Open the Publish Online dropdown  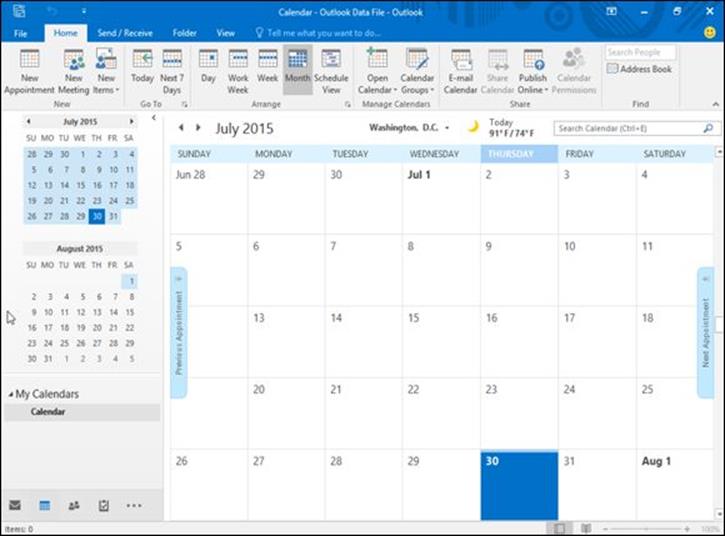pyautogui.click(x=533, y=71)
